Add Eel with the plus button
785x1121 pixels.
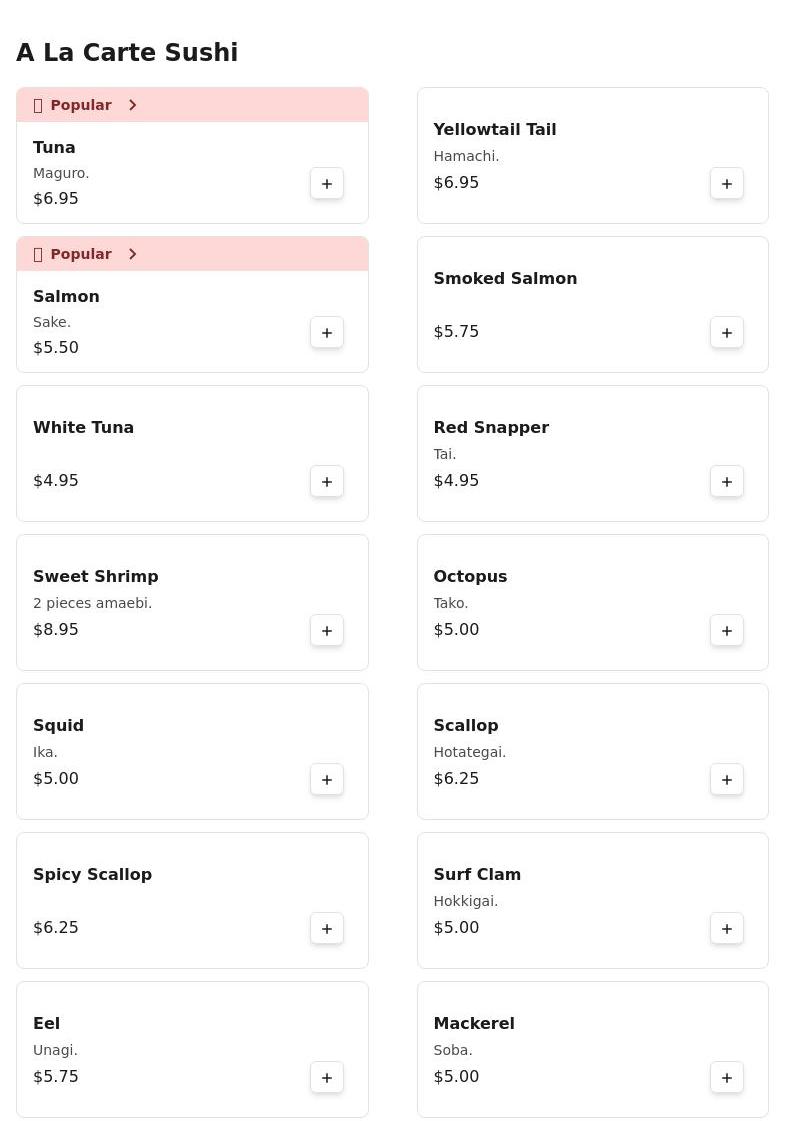click(327, 1078)
